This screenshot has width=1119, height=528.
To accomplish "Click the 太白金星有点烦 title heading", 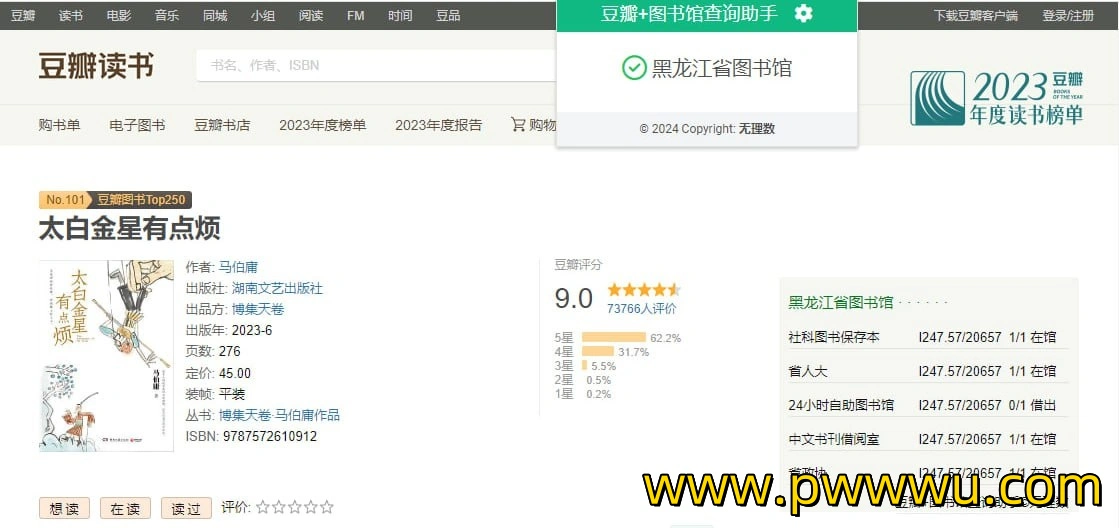I will (129, 228).
